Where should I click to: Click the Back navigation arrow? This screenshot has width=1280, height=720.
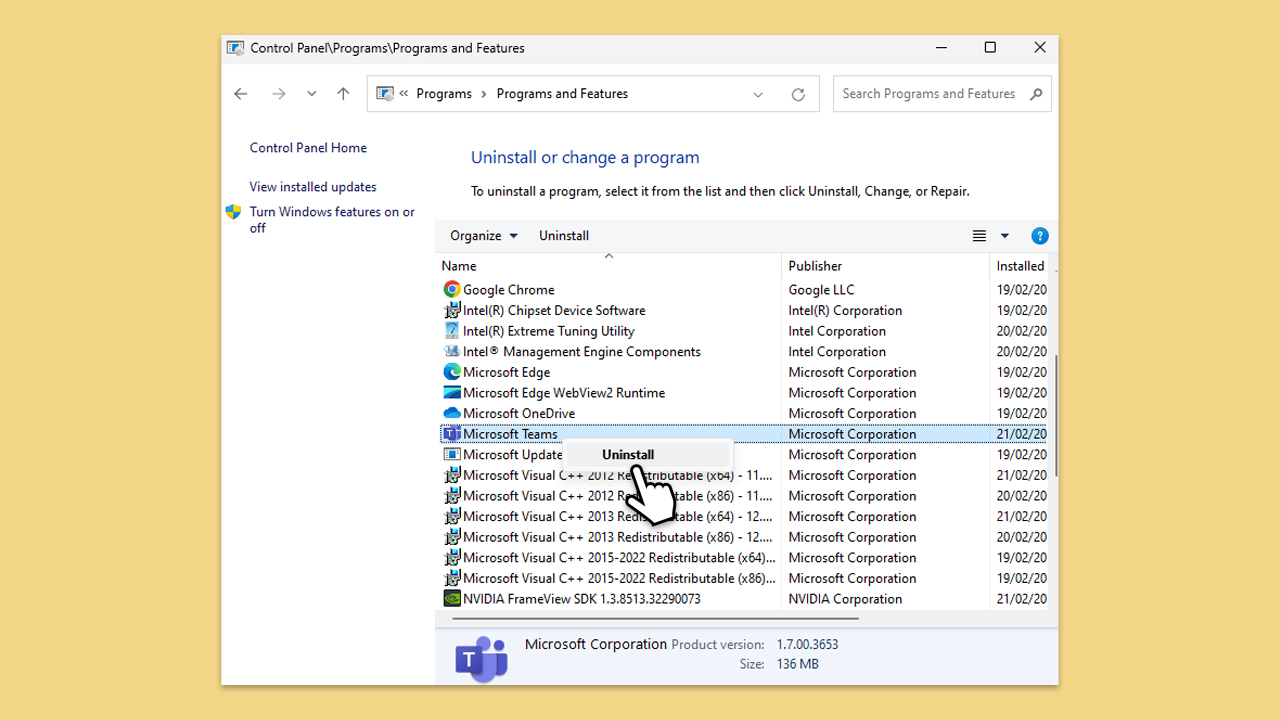(x=241, y=94)
